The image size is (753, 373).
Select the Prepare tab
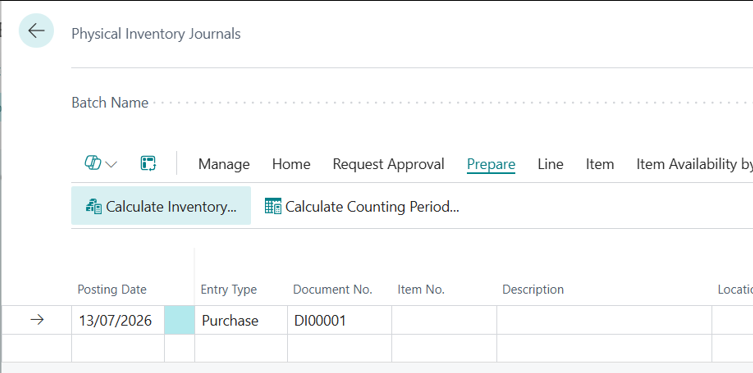point(491,164)
